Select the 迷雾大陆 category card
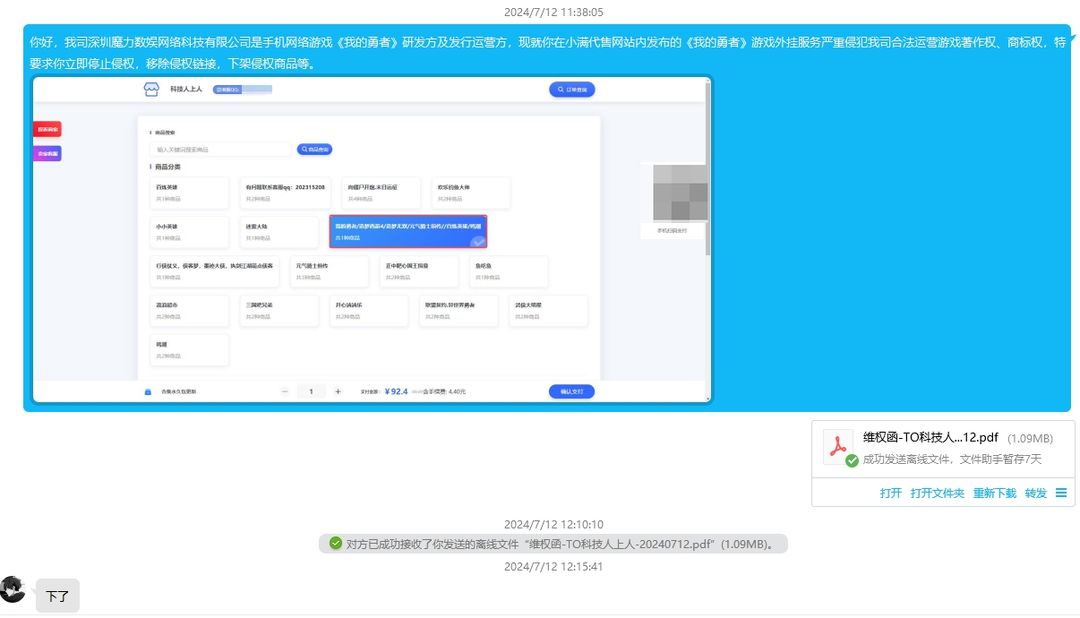The image size is (1080, 618). (x=279, y=231)
